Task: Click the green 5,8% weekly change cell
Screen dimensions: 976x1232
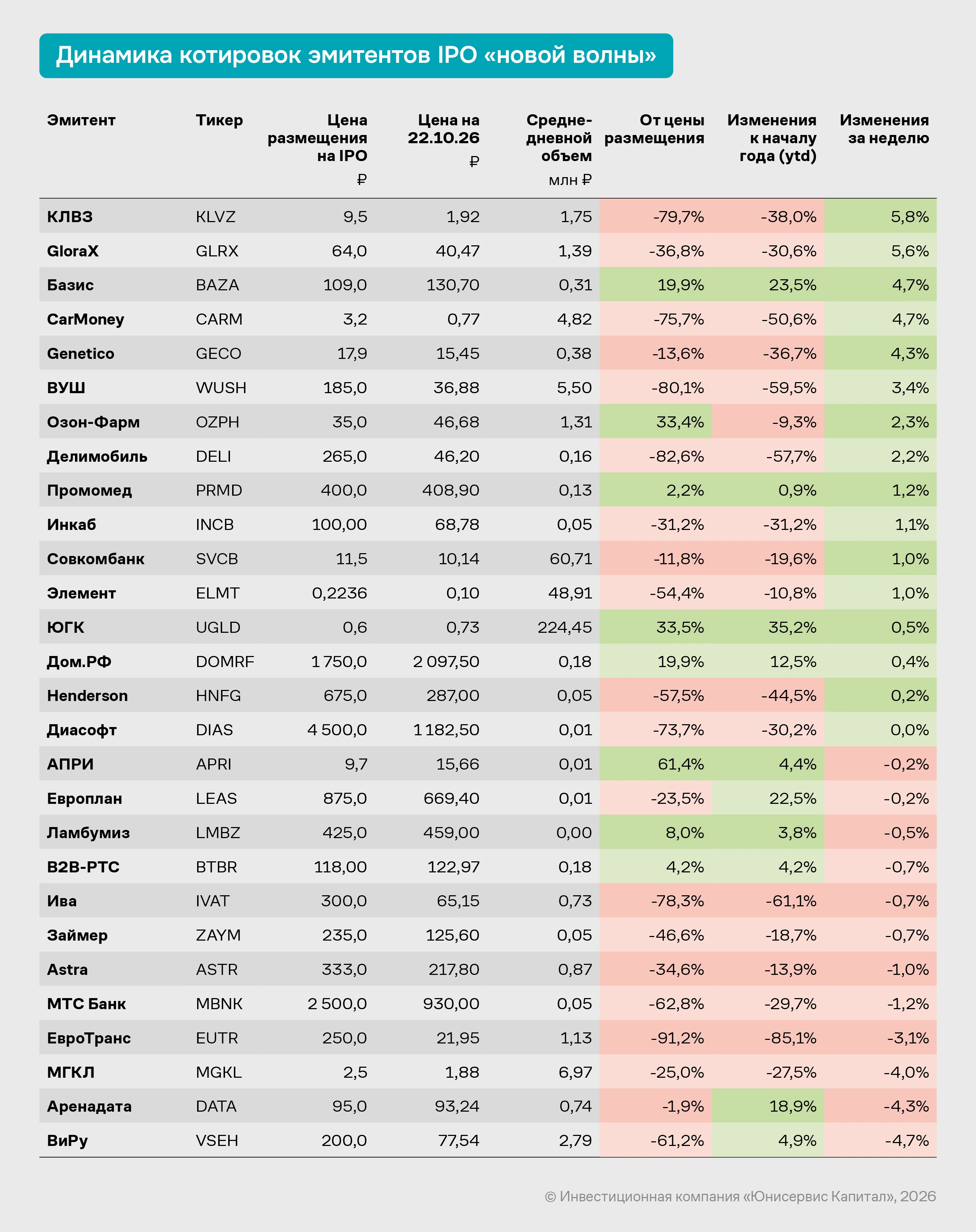Action: [x=880, y=216]
